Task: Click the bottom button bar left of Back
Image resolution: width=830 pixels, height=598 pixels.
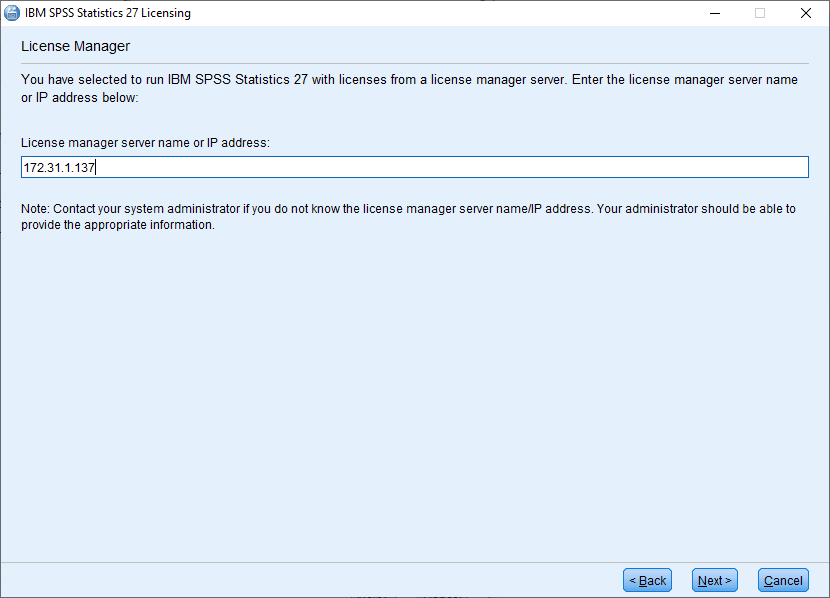Action: coord(312,581)
